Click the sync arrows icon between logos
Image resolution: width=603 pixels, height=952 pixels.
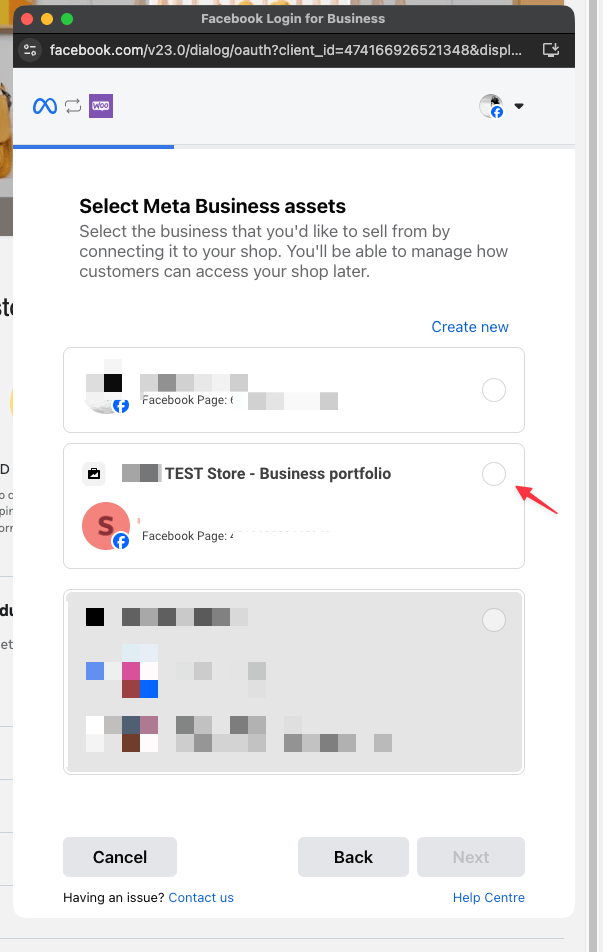click(73, 106)
